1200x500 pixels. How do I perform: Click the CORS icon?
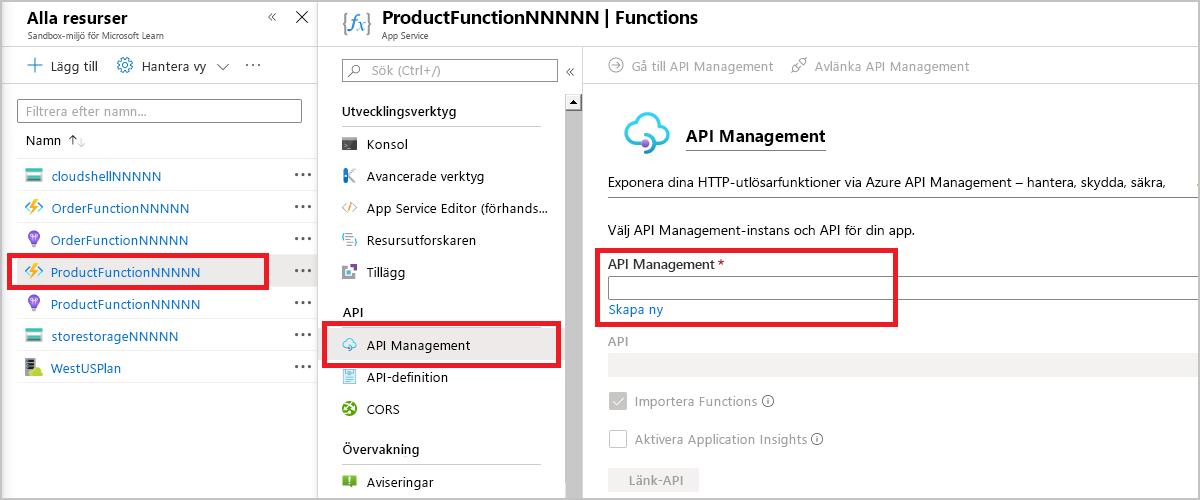(349, 408)
